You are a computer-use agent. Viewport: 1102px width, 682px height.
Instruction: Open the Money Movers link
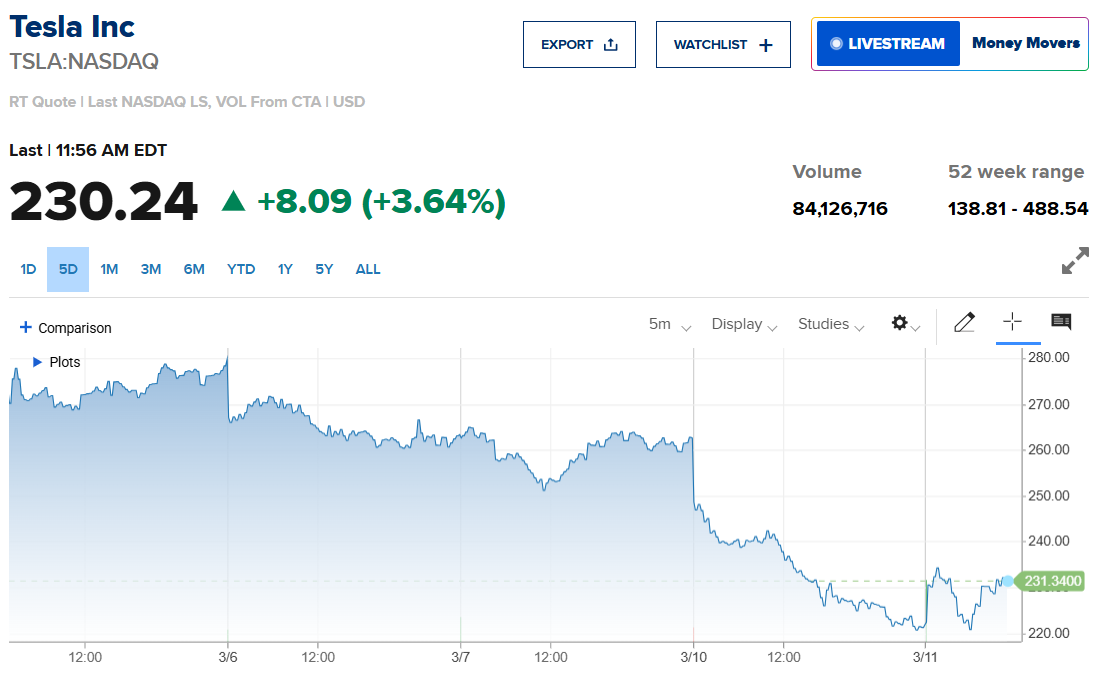1025,44
